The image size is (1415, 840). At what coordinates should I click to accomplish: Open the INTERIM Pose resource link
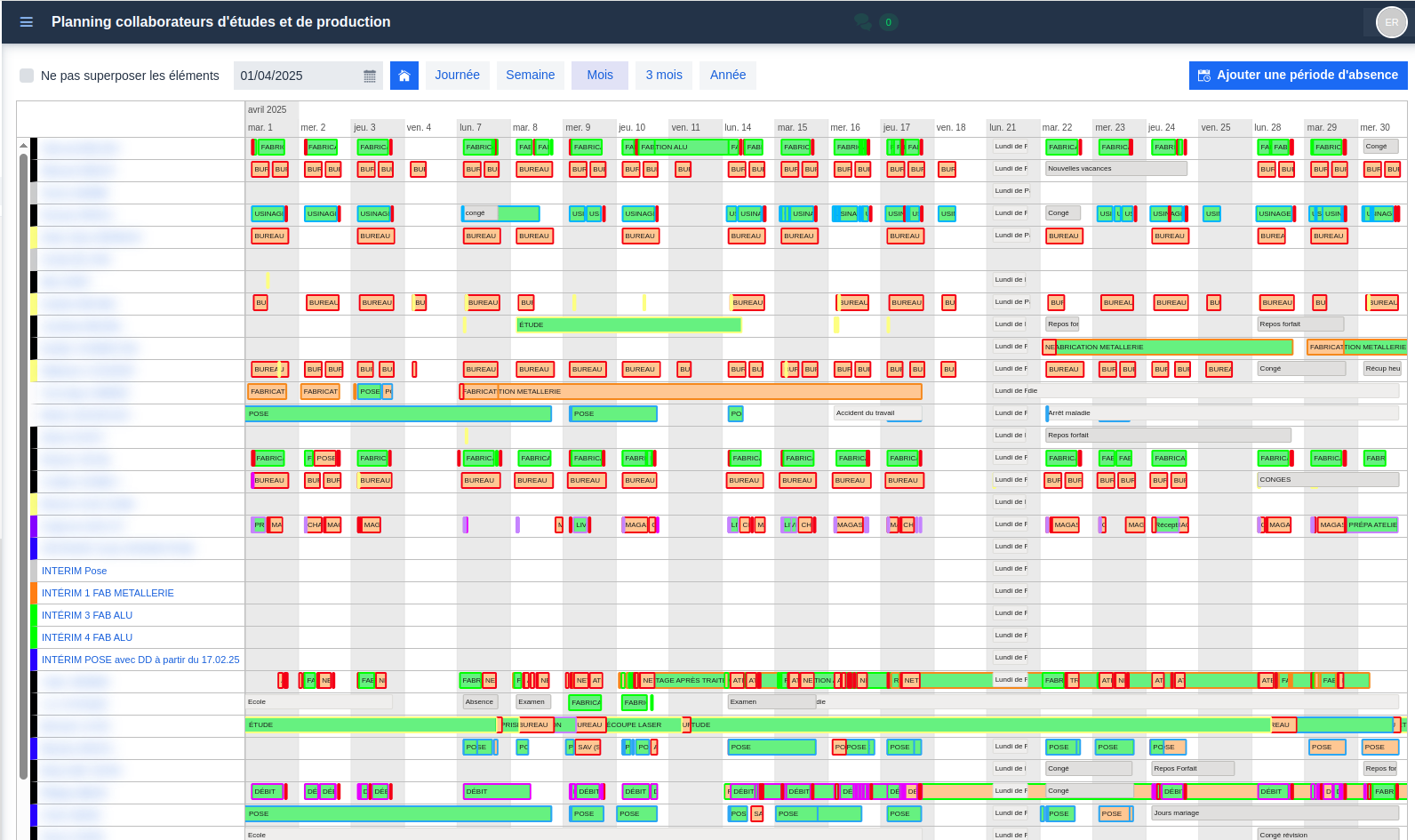(74, 571)
